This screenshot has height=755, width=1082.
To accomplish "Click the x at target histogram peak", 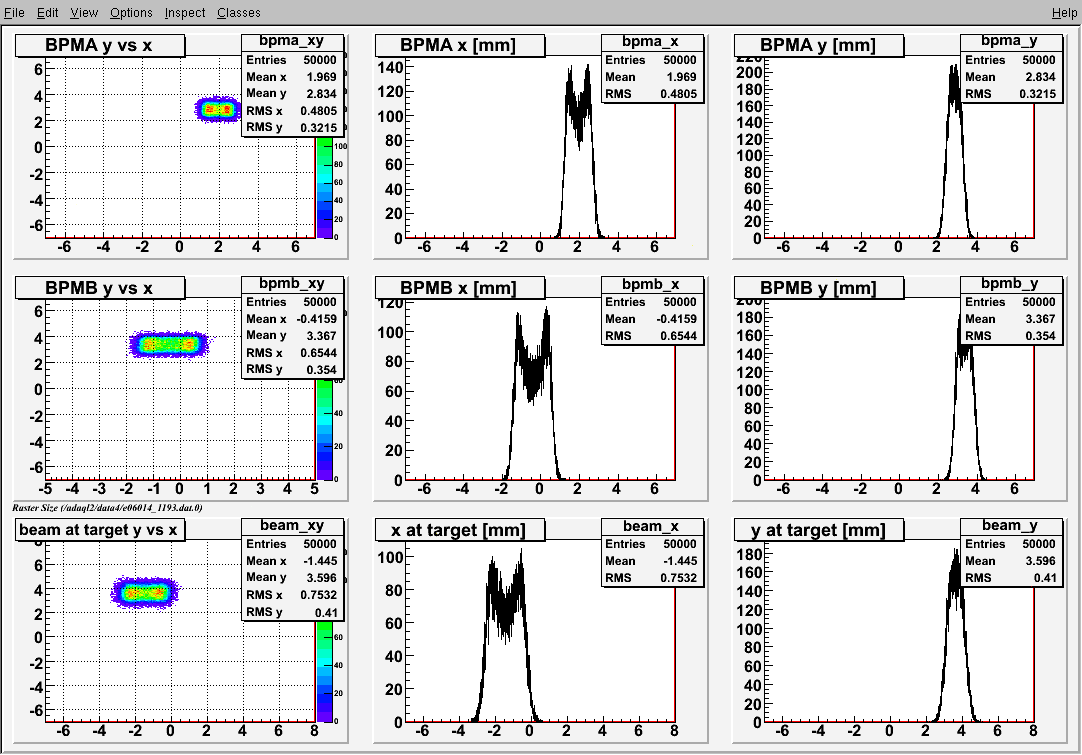I will (506, 635).
